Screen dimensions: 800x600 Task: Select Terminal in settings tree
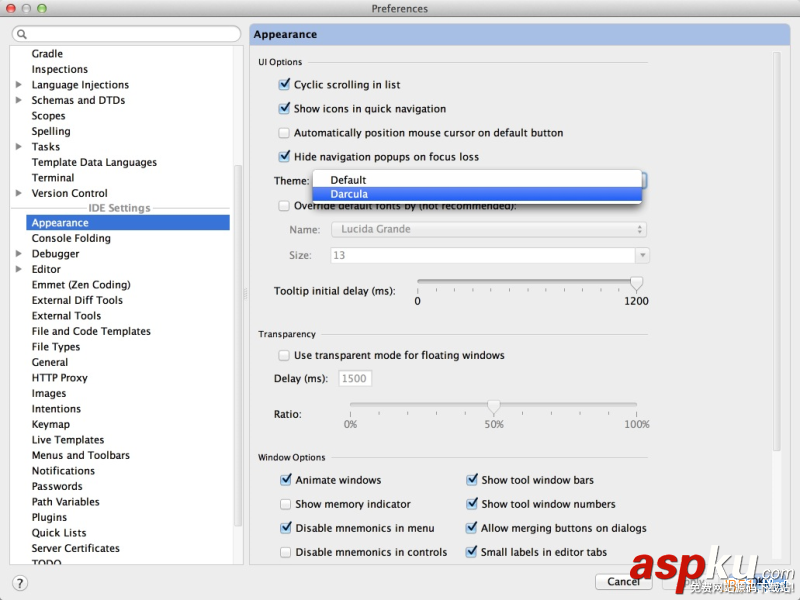click(x=53, y=178)
